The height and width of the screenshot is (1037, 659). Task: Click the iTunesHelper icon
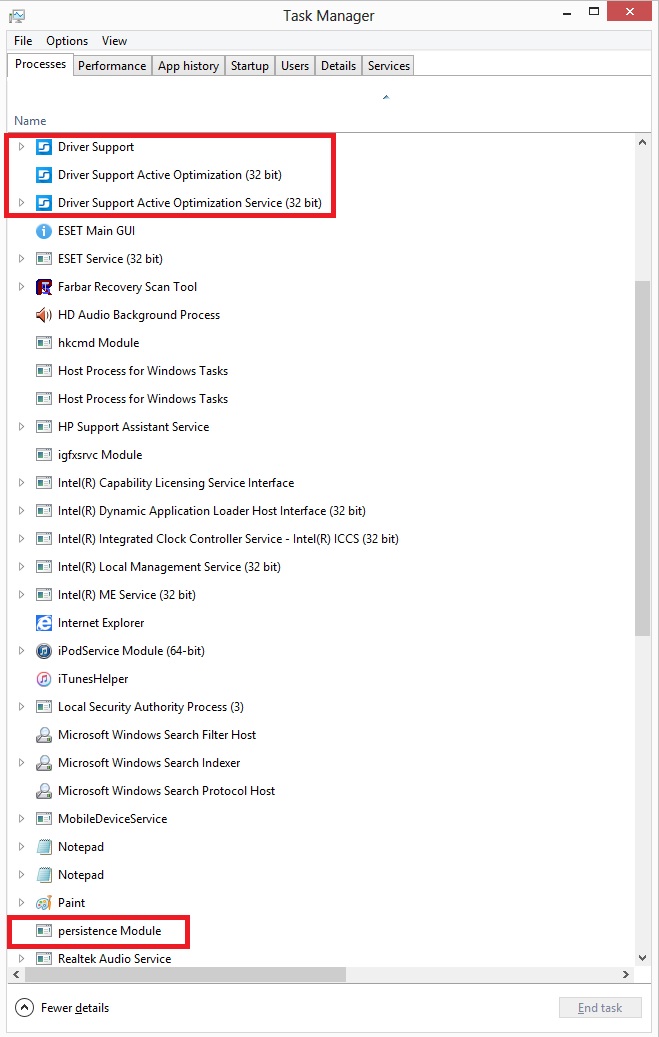tap(44, 679)
